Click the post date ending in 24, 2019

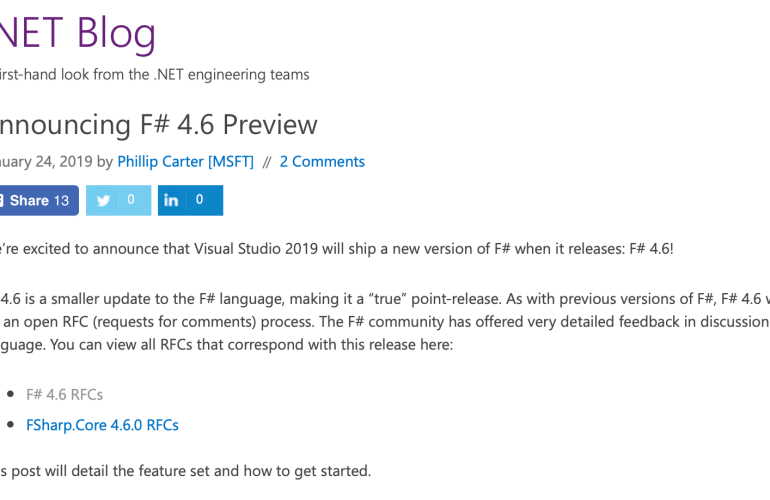tap(46, 161)
